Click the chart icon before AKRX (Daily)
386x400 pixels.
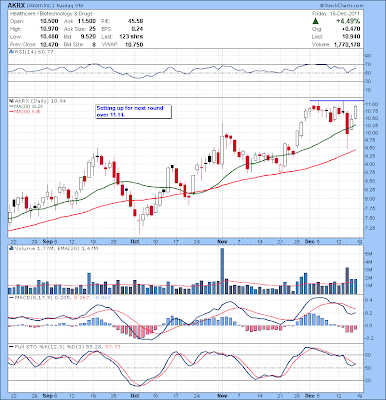[11, 101]
